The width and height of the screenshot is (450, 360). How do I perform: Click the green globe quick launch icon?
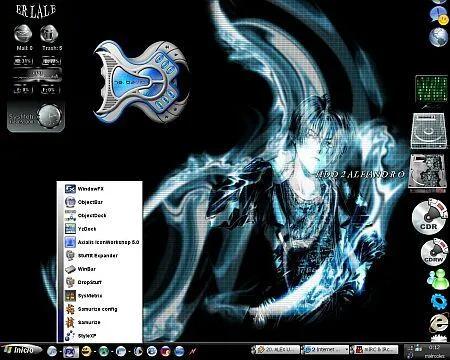tap(104, 351)
